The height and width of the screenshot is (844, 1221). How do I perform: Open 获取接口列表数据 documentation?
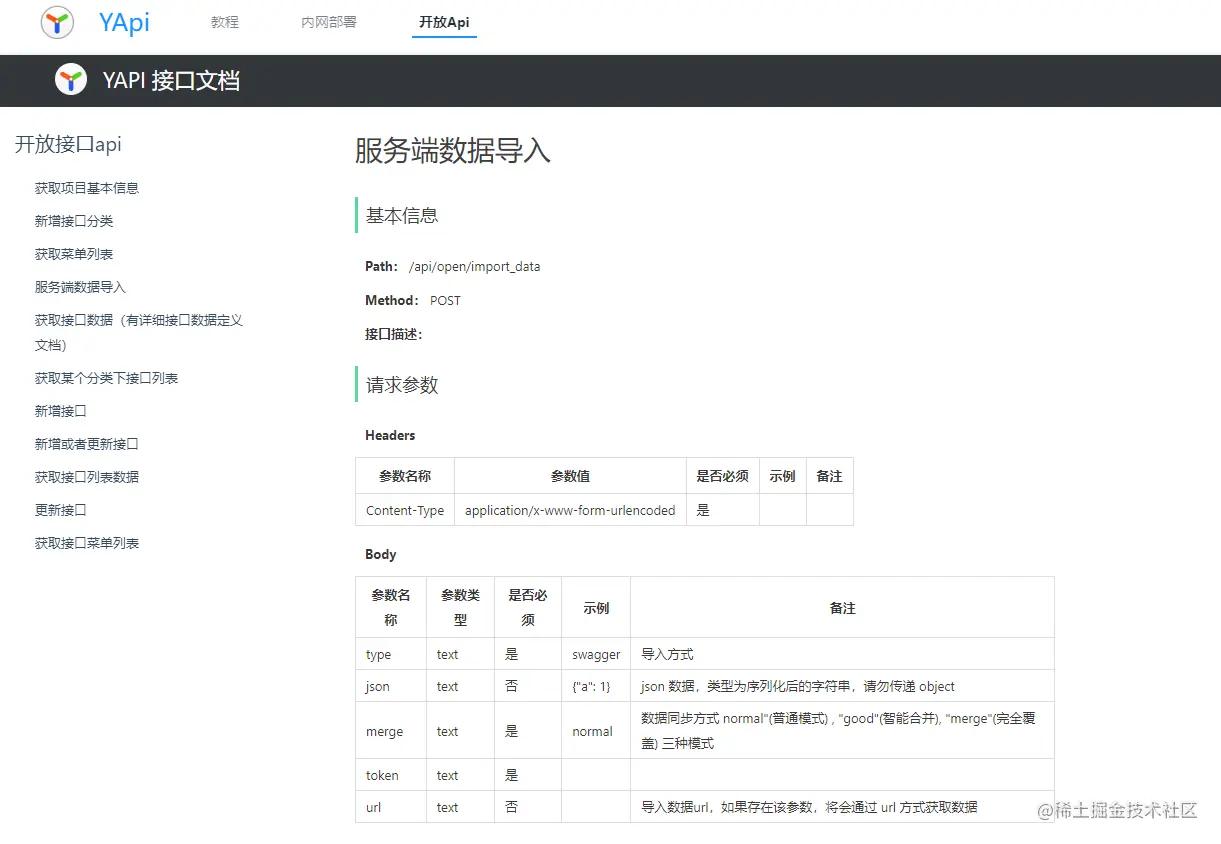[88, 477]
